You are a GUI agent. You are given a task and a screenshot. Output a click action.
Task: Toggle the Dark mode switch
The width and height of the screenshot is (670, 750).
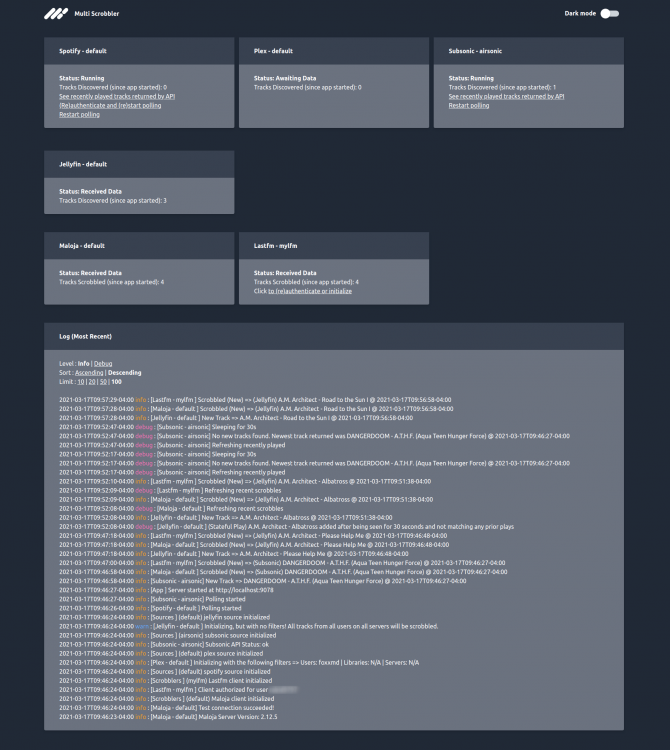coord(610,13)
